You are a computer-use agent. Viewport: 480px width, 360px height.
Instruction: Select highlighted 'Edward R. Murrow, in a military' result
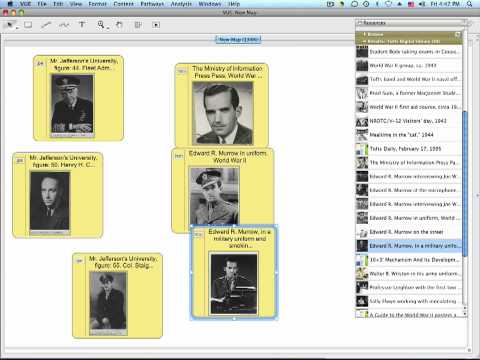(x=409, y=246)
